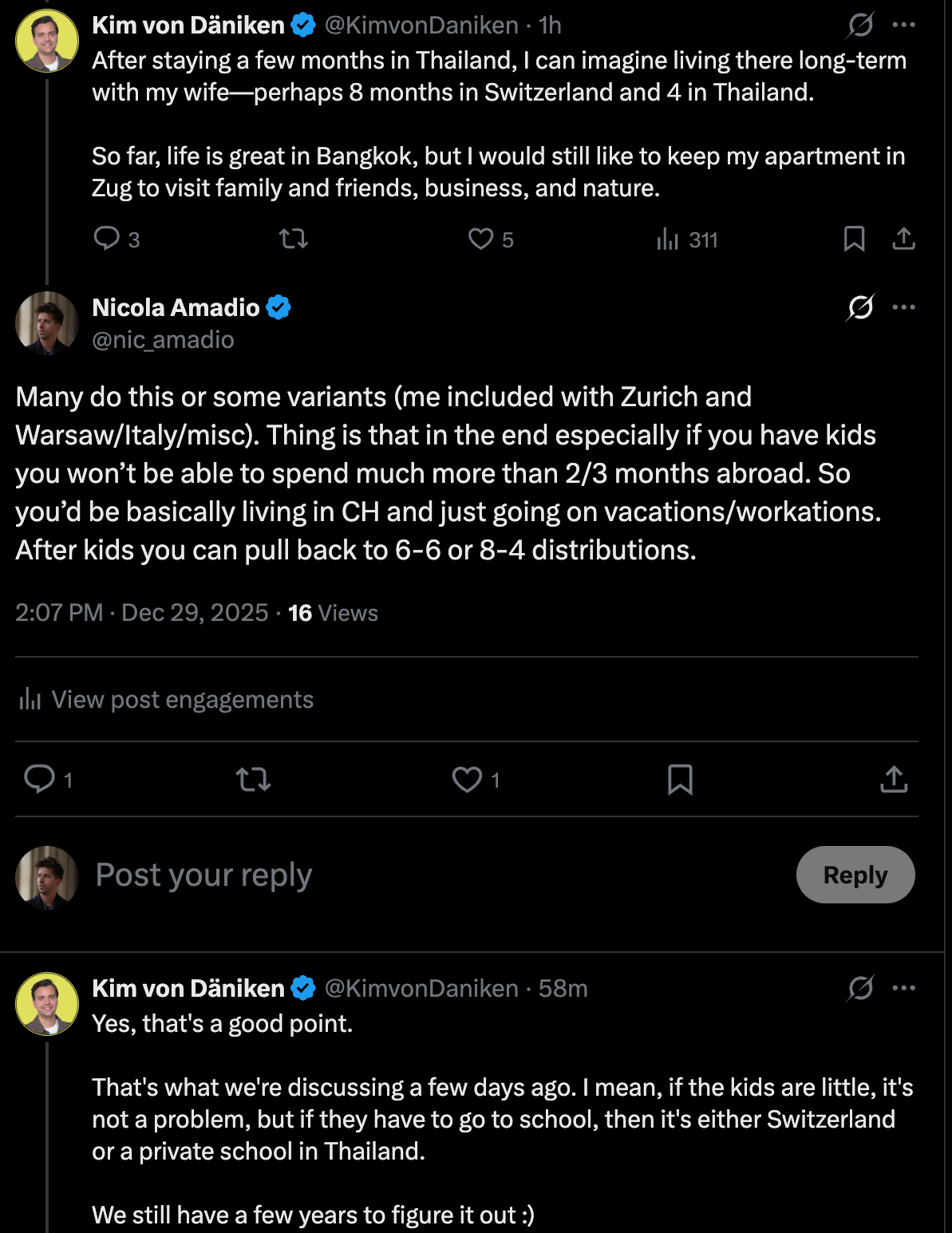Repost Kim's original Thailand post
The height and width of the screenshot is (1233, 952).
(294, 239)
